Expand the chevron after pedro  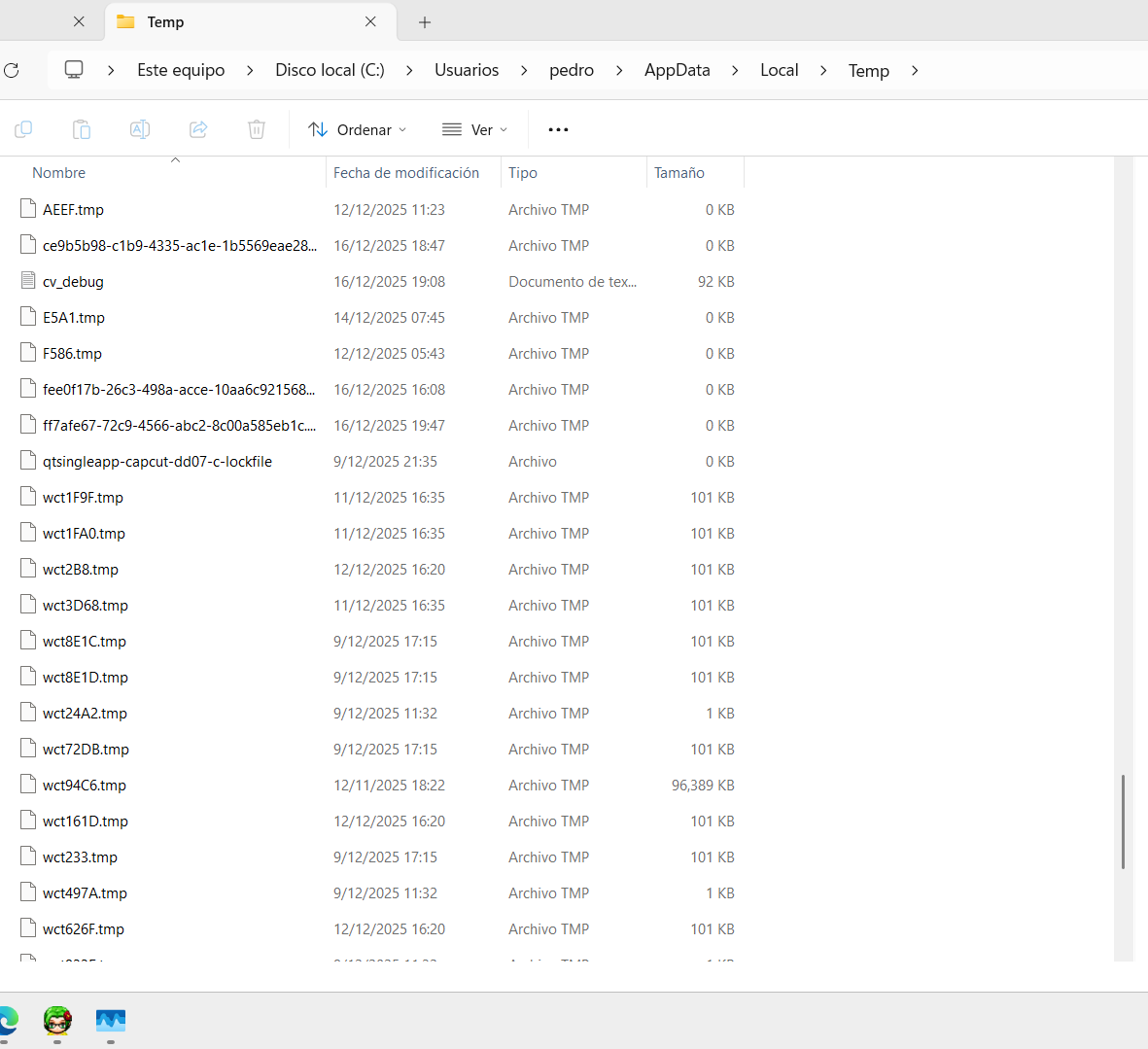pos(619,70)
